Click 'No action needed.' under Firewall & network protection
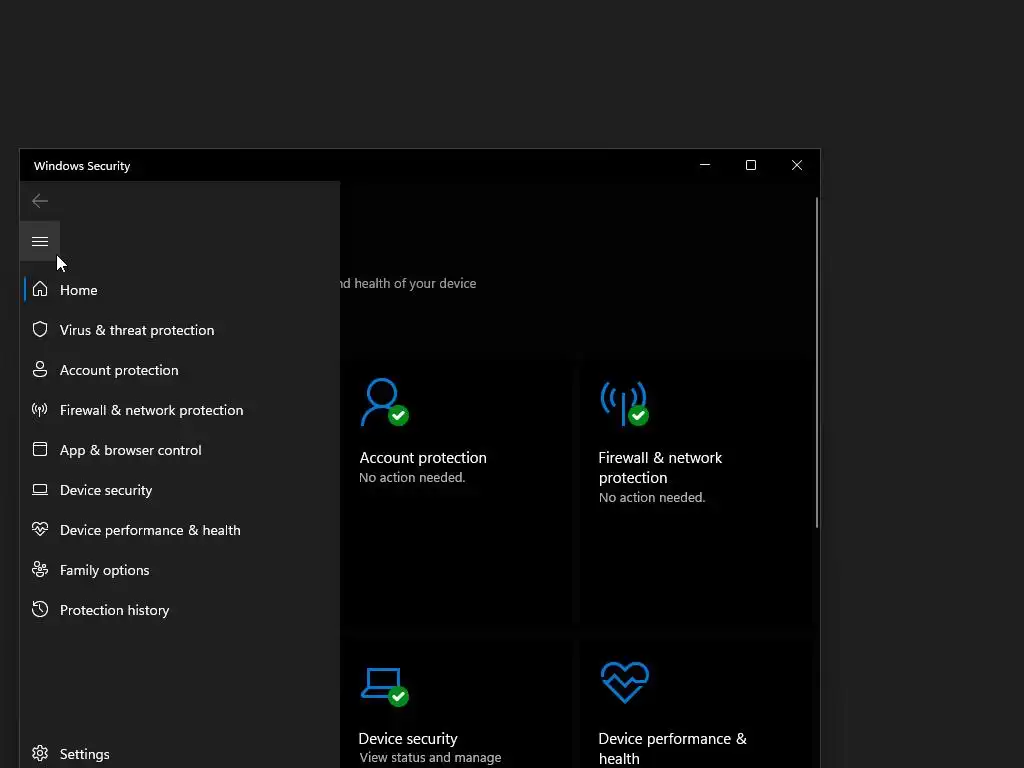The height and width of the screenshot is (768, 1024). pos(652,498)
